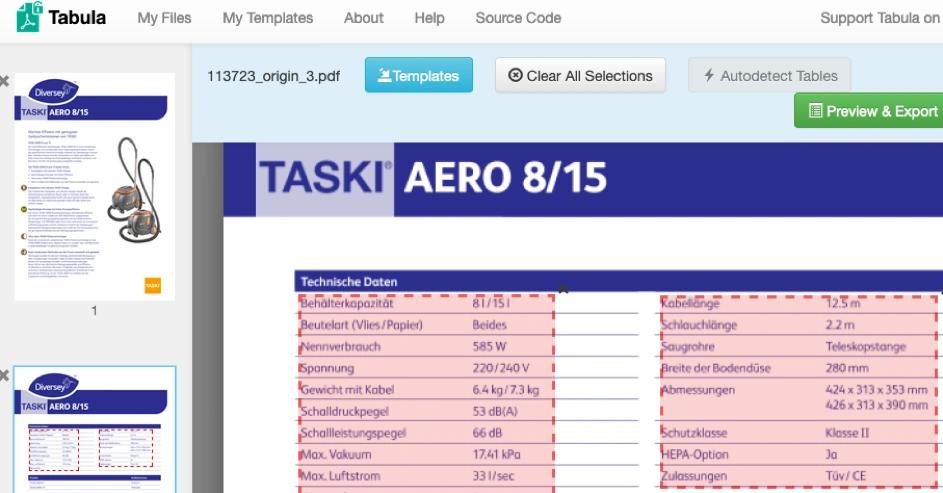Open the Help page
This screenshot has height=493, width=943.
pos(429,18)
